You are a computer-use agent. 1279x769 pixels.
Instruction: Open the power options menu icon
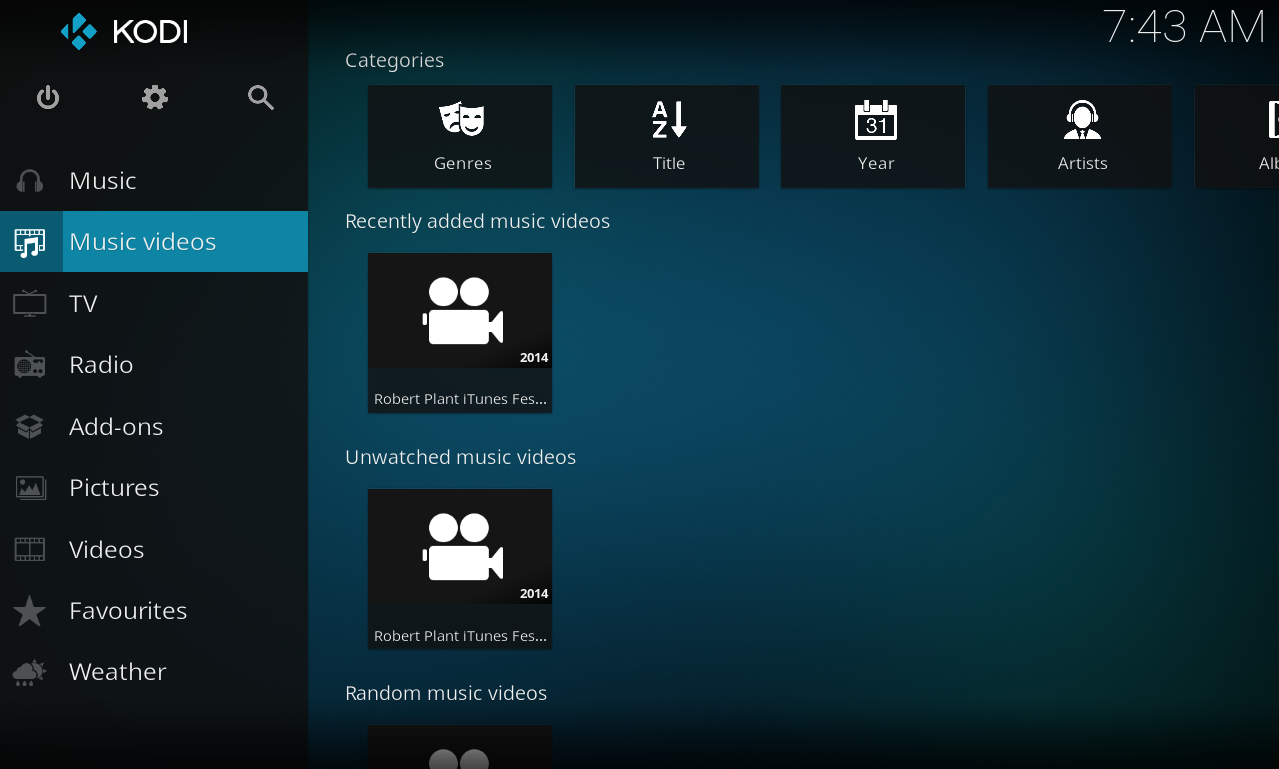click(x=48, y=98)
